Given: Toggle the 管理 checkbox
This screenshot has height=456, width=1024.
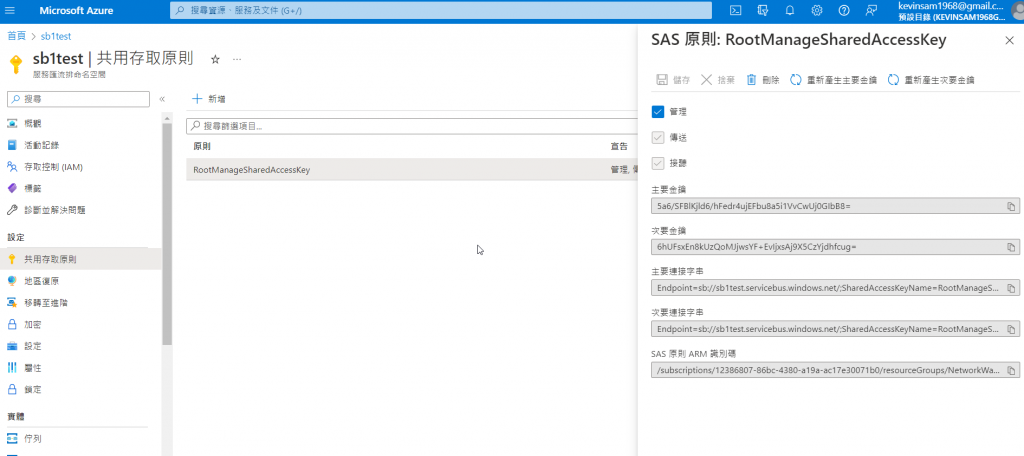Looking at the screenshot, I should (x=658, y=112).
